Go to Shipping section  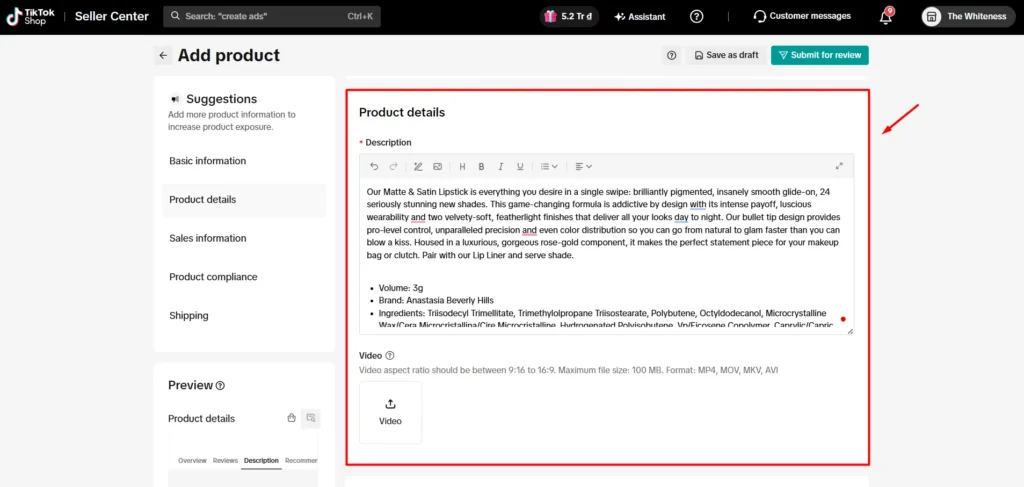pos(189,315)
